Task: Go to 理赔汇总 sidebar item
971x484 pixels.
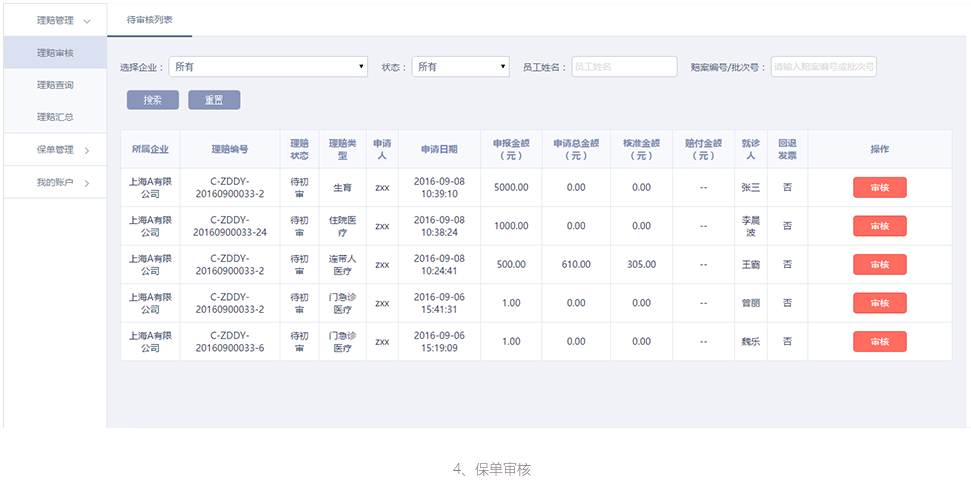Action: click(55, 117)
